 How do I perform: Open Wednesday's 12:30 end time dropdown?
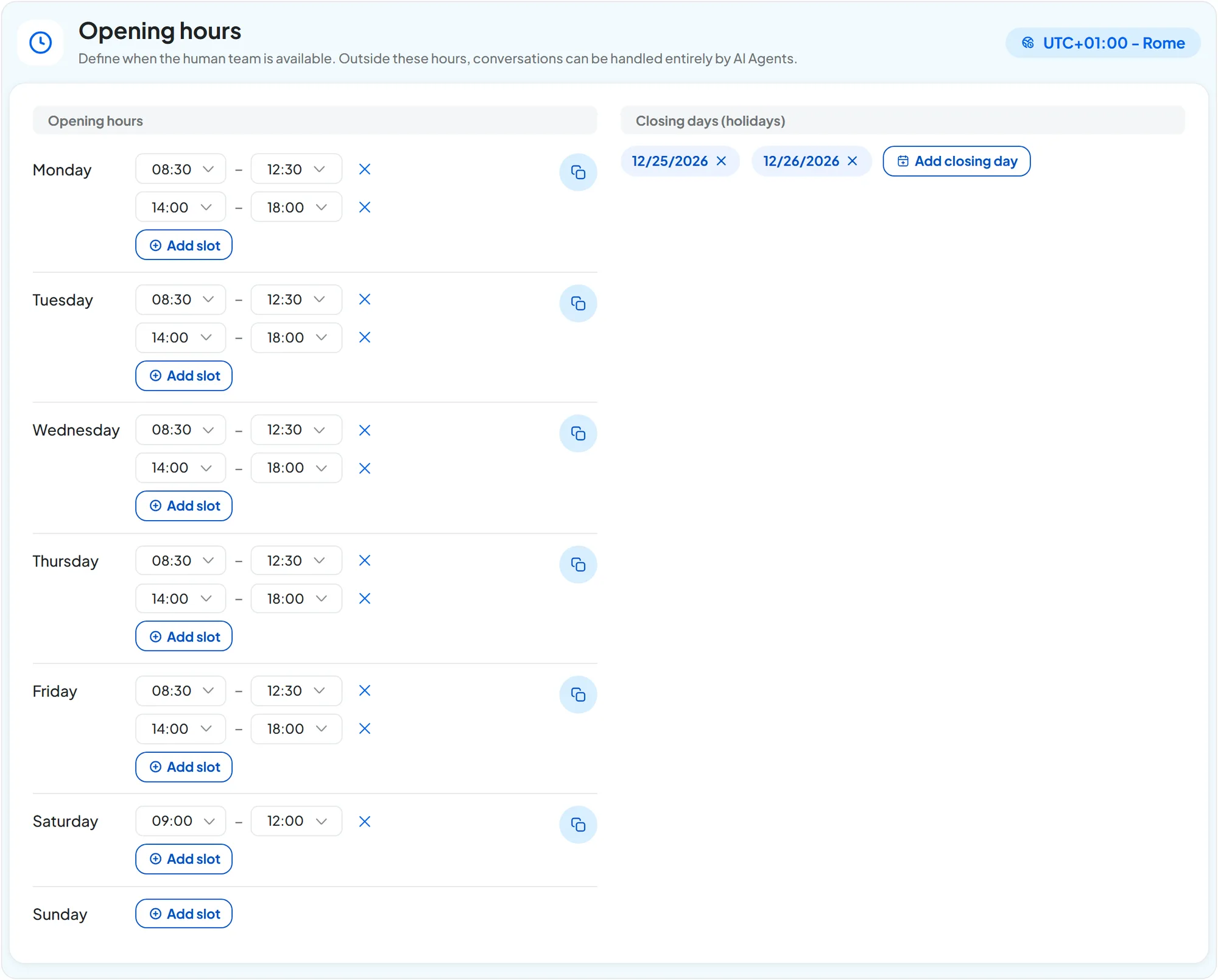297,430
